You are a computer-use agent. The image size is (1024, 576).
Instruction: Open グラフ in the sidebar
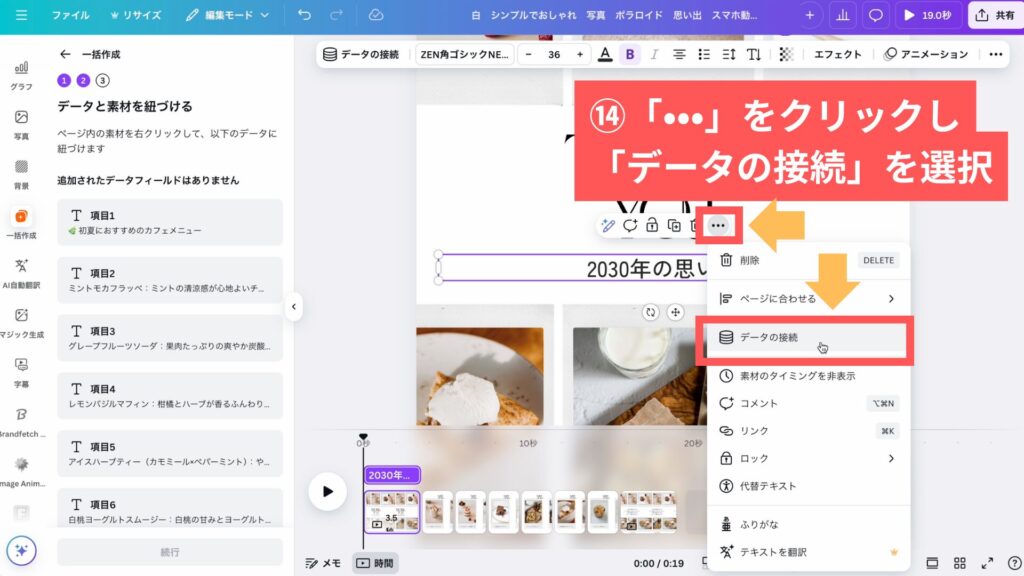[x=21, y=75]
